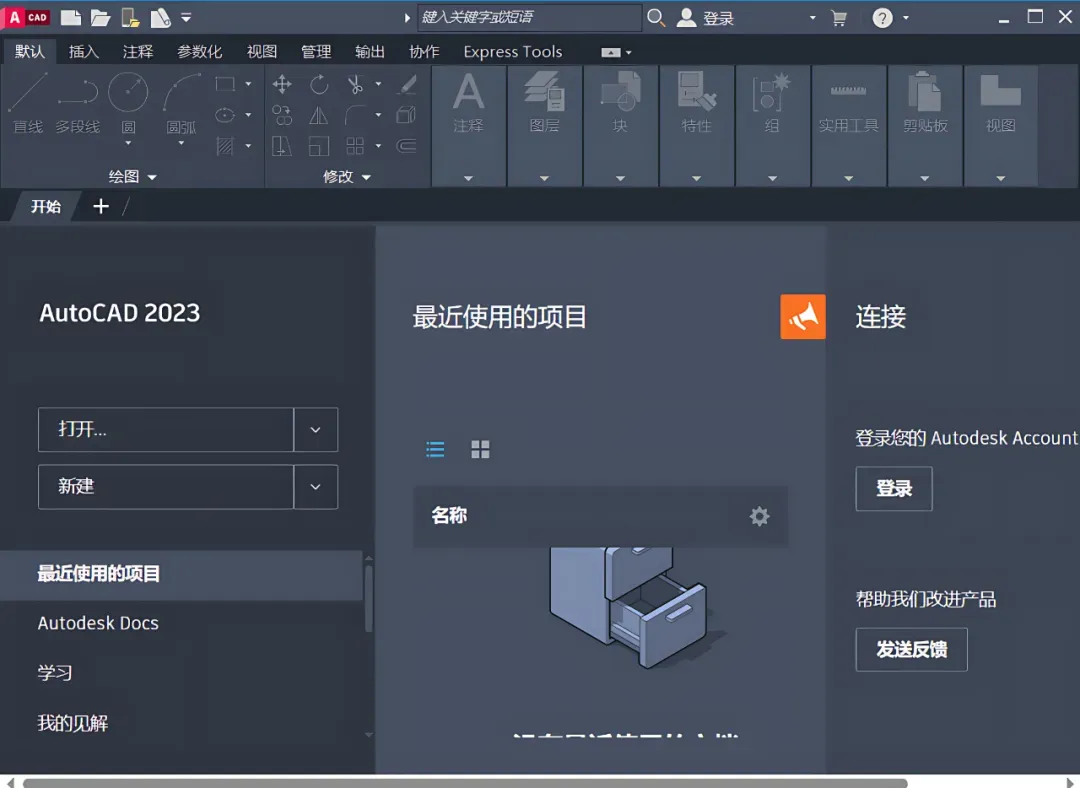1080x788 pixels.
Task: Expand the 修改 panel dropdown
Action: click(346, 177)
